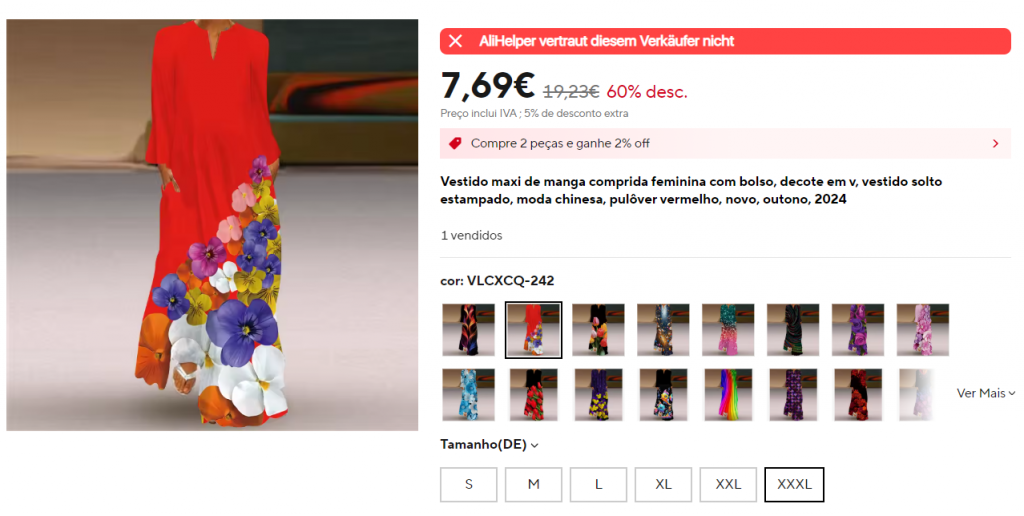Select the rainbow striped dress swatch
Image resolution: width=1024 pixels, height=516 pixels.
tap(728, 395)
